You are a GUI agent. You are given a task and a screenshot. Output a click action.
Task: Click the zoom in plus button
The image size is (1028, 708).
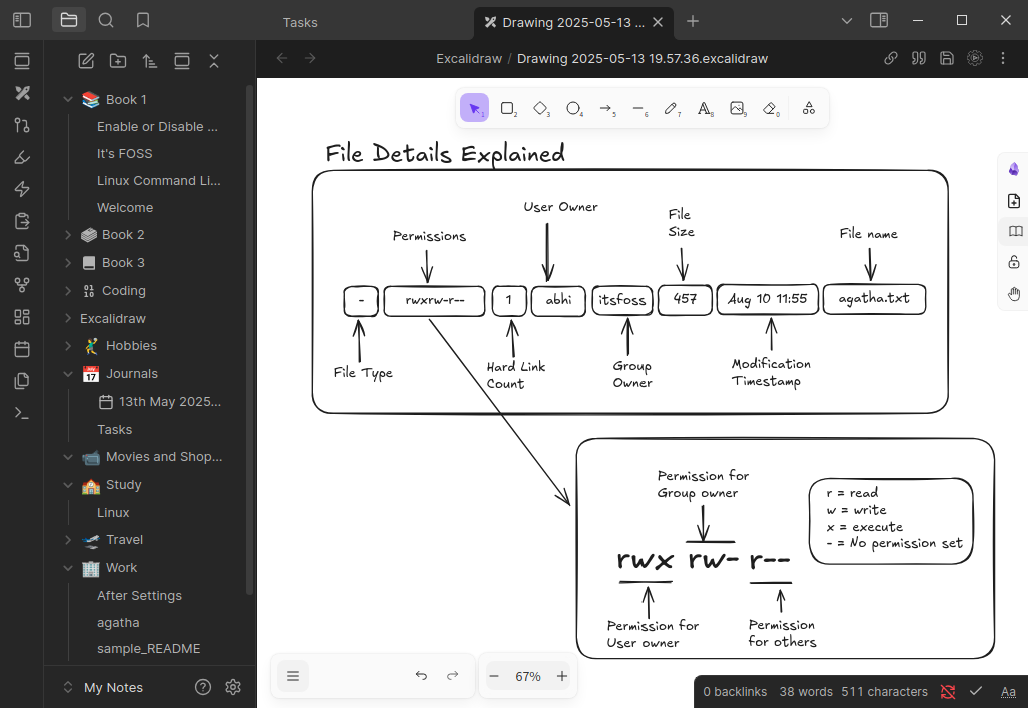tap(562, 676)
